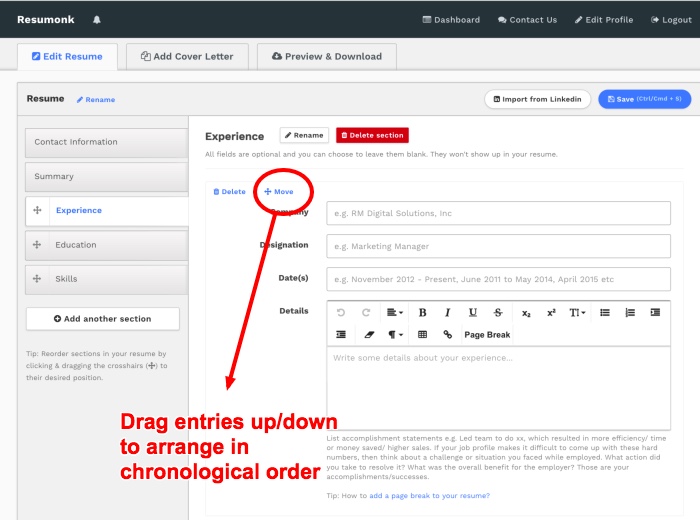Insert a bulleted list

coord(605,313)
